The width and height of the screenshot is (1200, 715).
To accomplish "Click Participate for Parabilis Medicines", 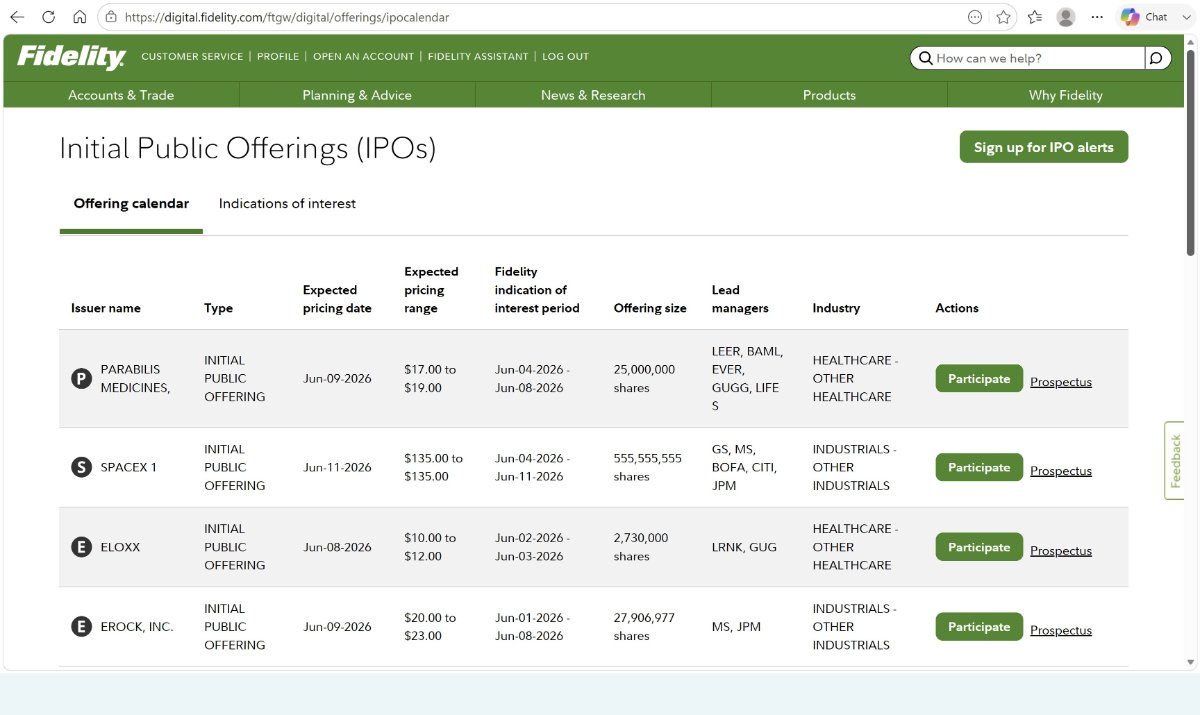I will pos(979,379).
